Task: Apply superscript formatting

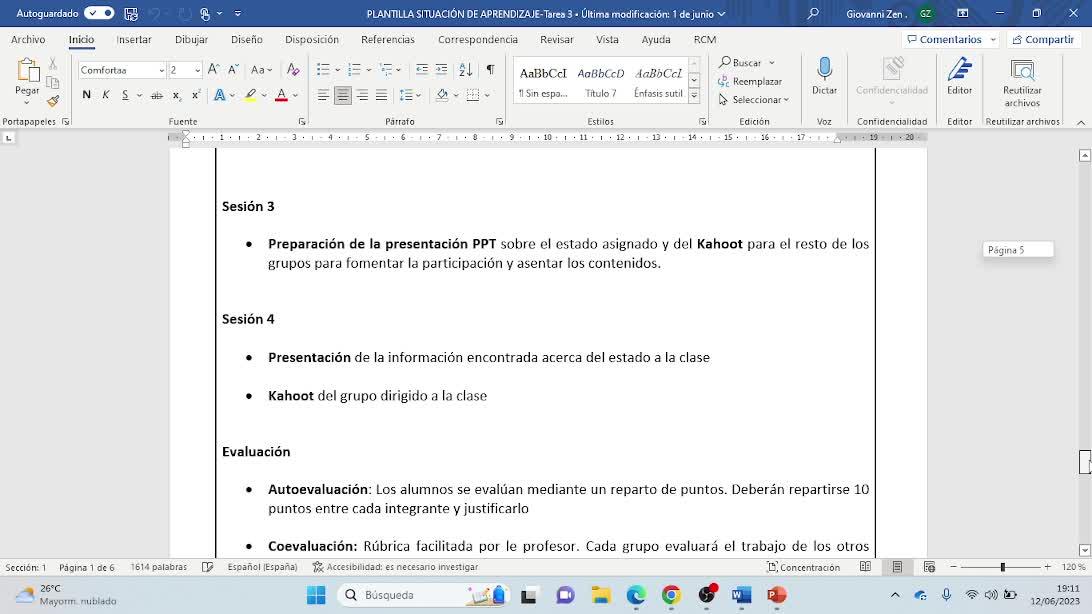Action: pyautogui.click(x=196, y=95)
